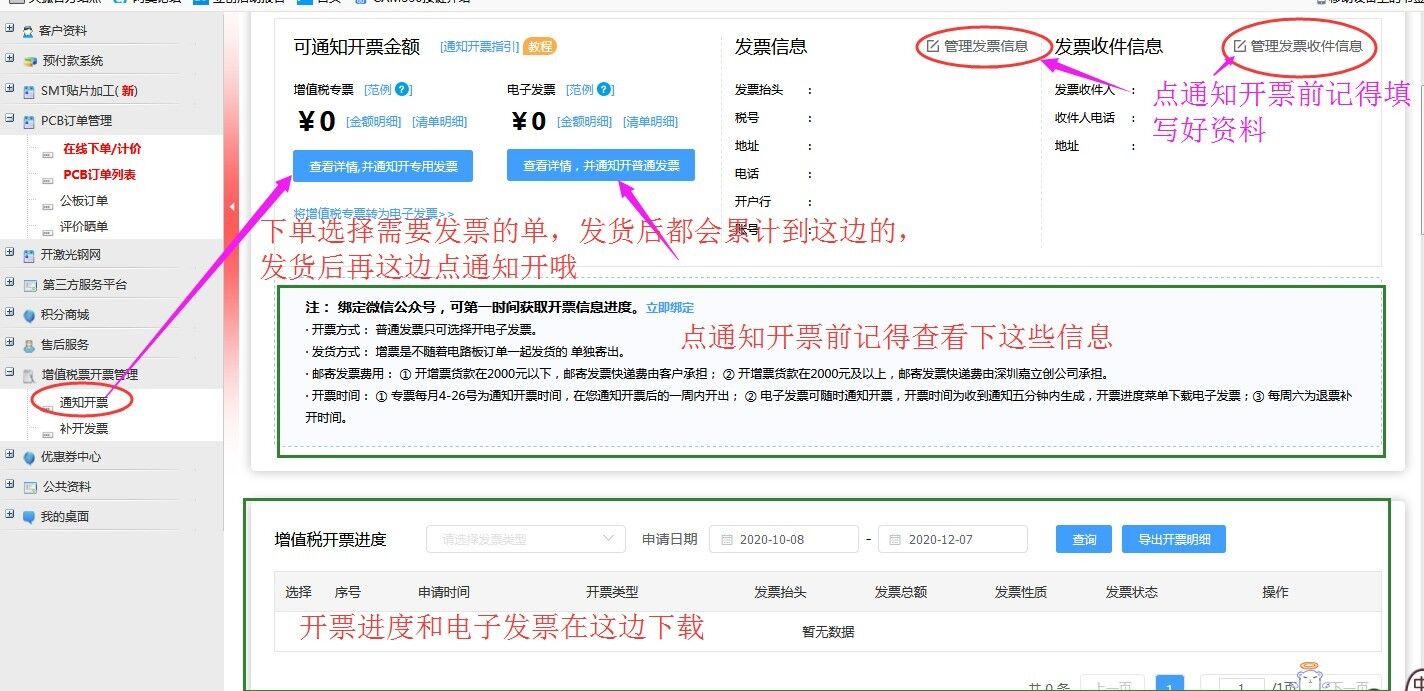Click the 客户资料 sidebar icon
The image size is (1424, 691).
pos(28,32)
